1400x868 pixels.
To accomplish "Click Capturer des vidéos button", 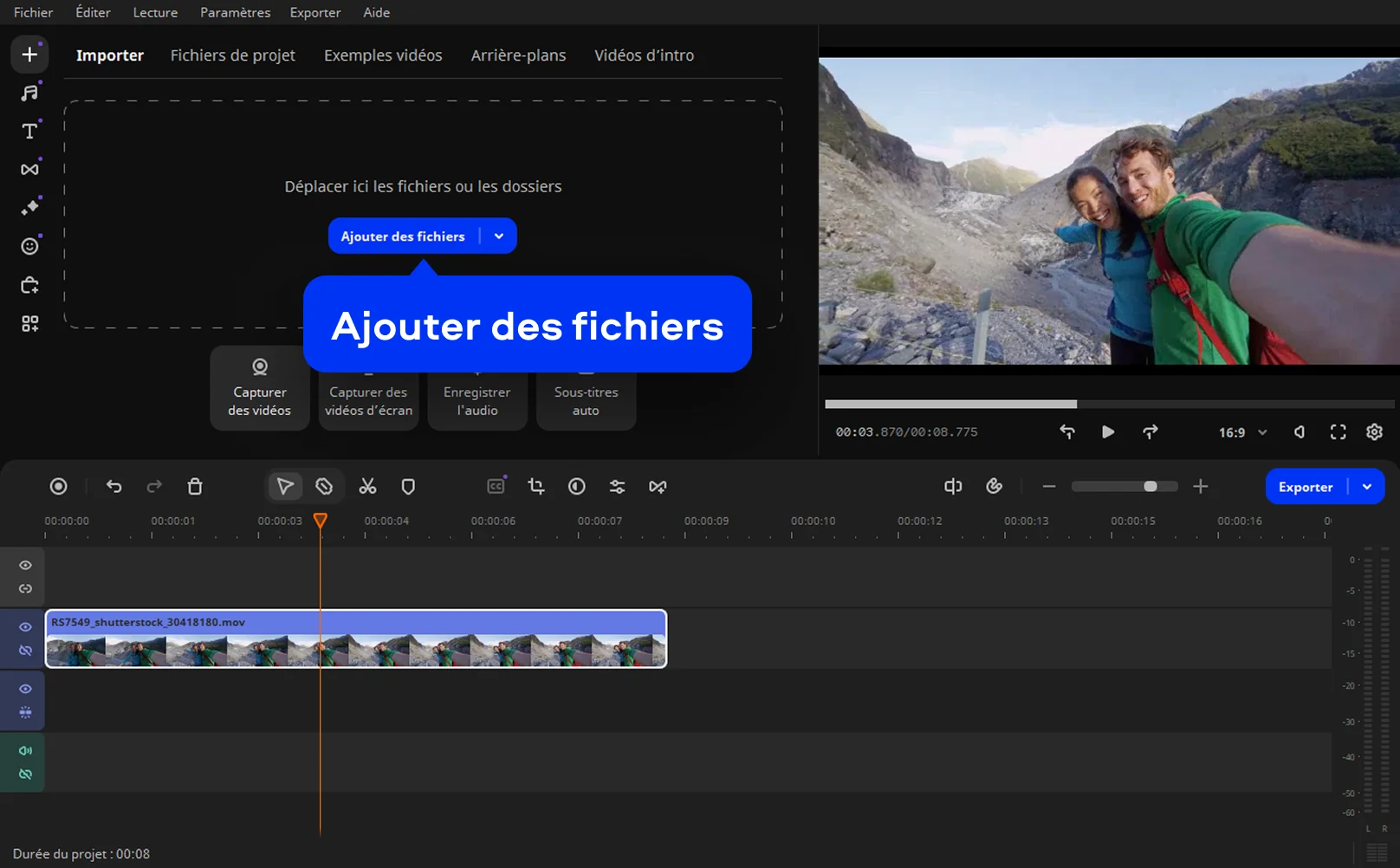I will click(x=259, y=389).
